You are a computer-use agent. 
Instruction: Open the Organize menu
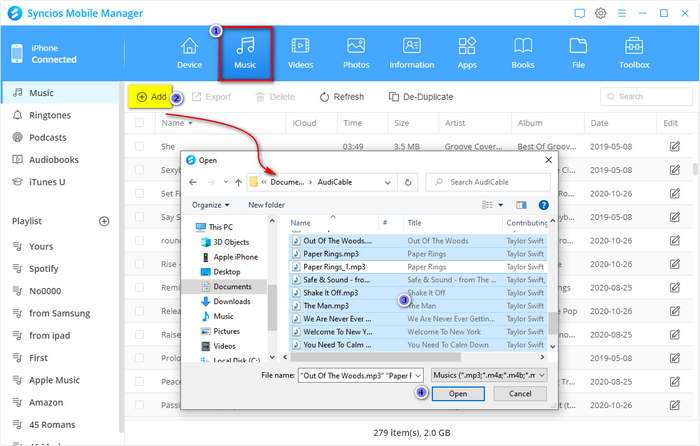(210, 205)
